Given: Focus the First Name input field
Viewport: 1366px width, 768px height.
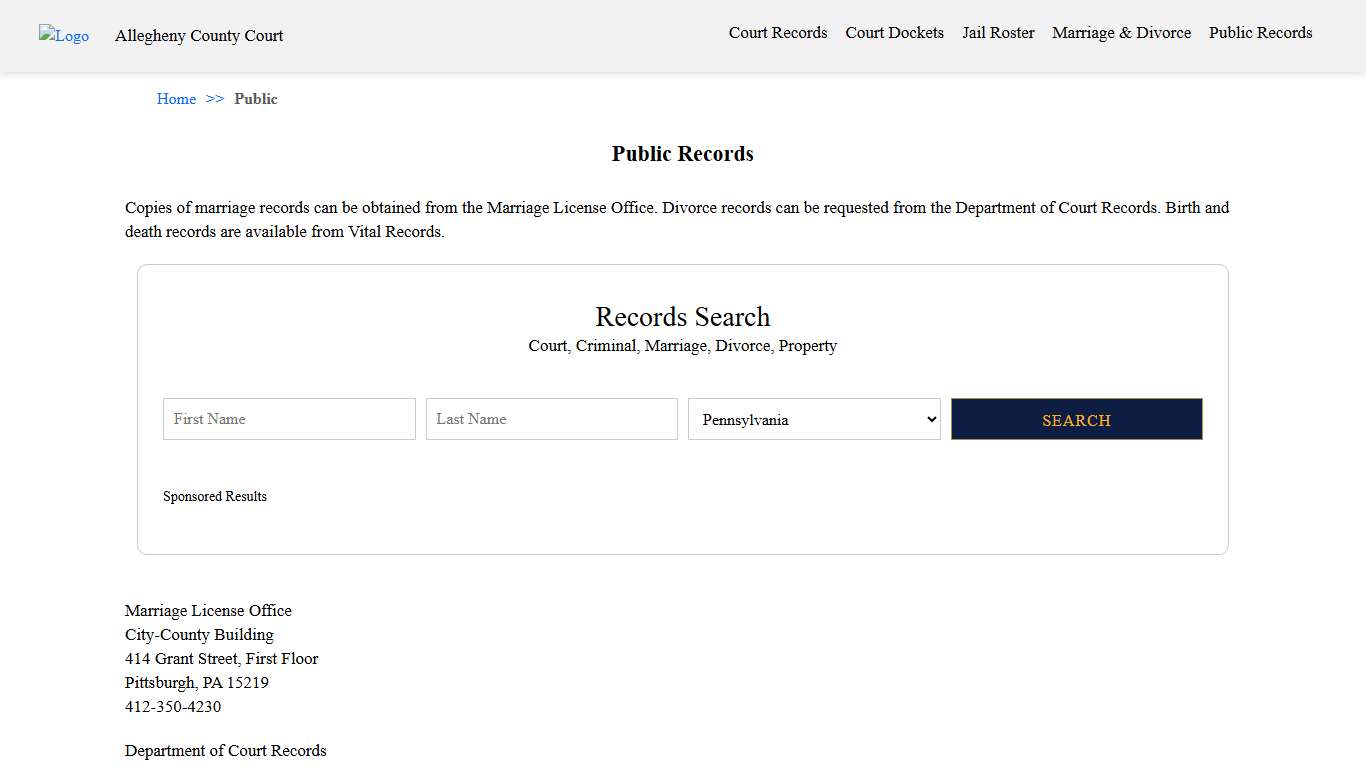Looking at the screenshot, I should tap(288, 419).
